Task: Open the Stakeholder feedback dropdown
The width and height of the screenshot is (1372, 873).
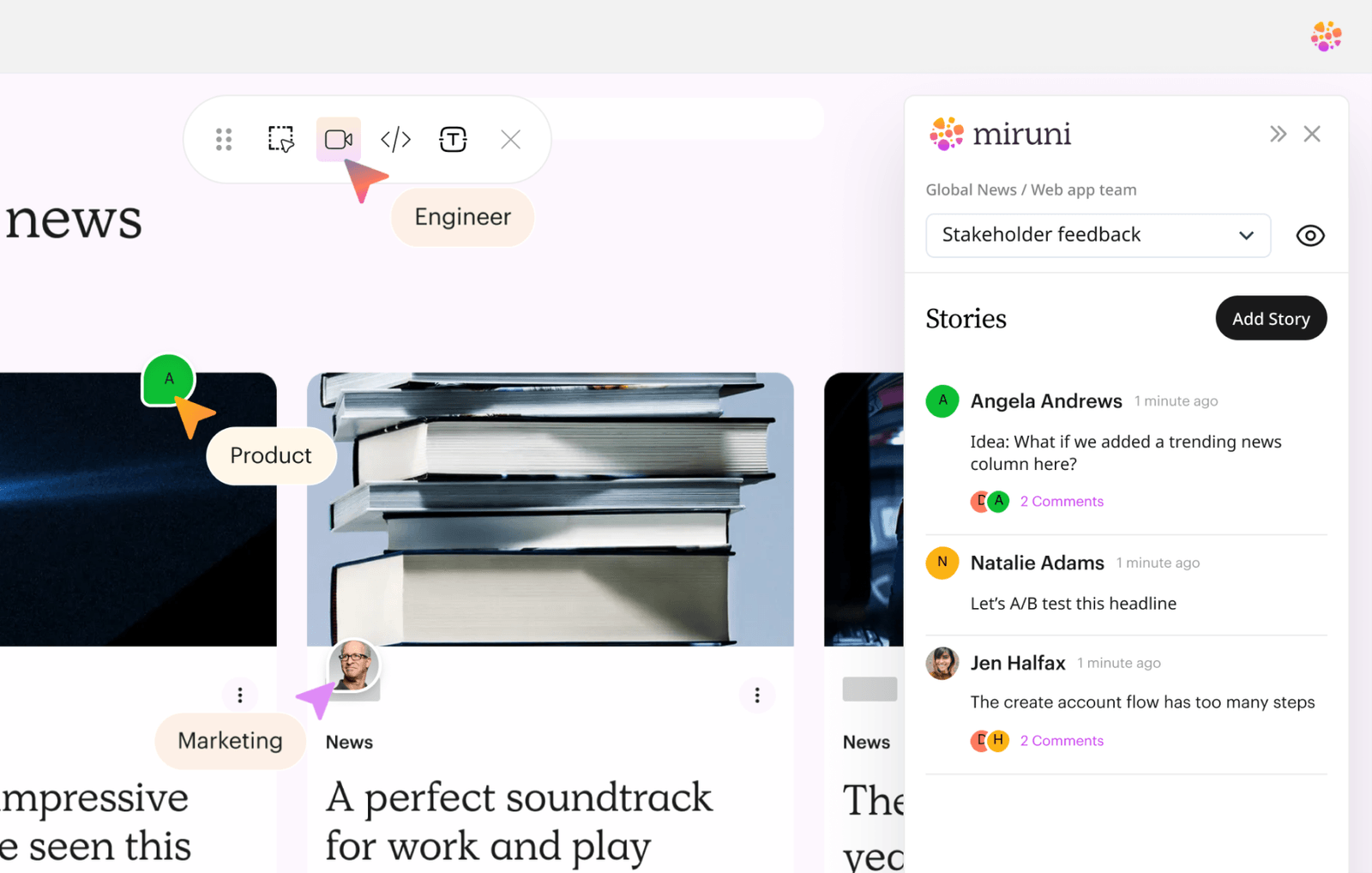Action: pyautogui.click(x=1098, y=235)
